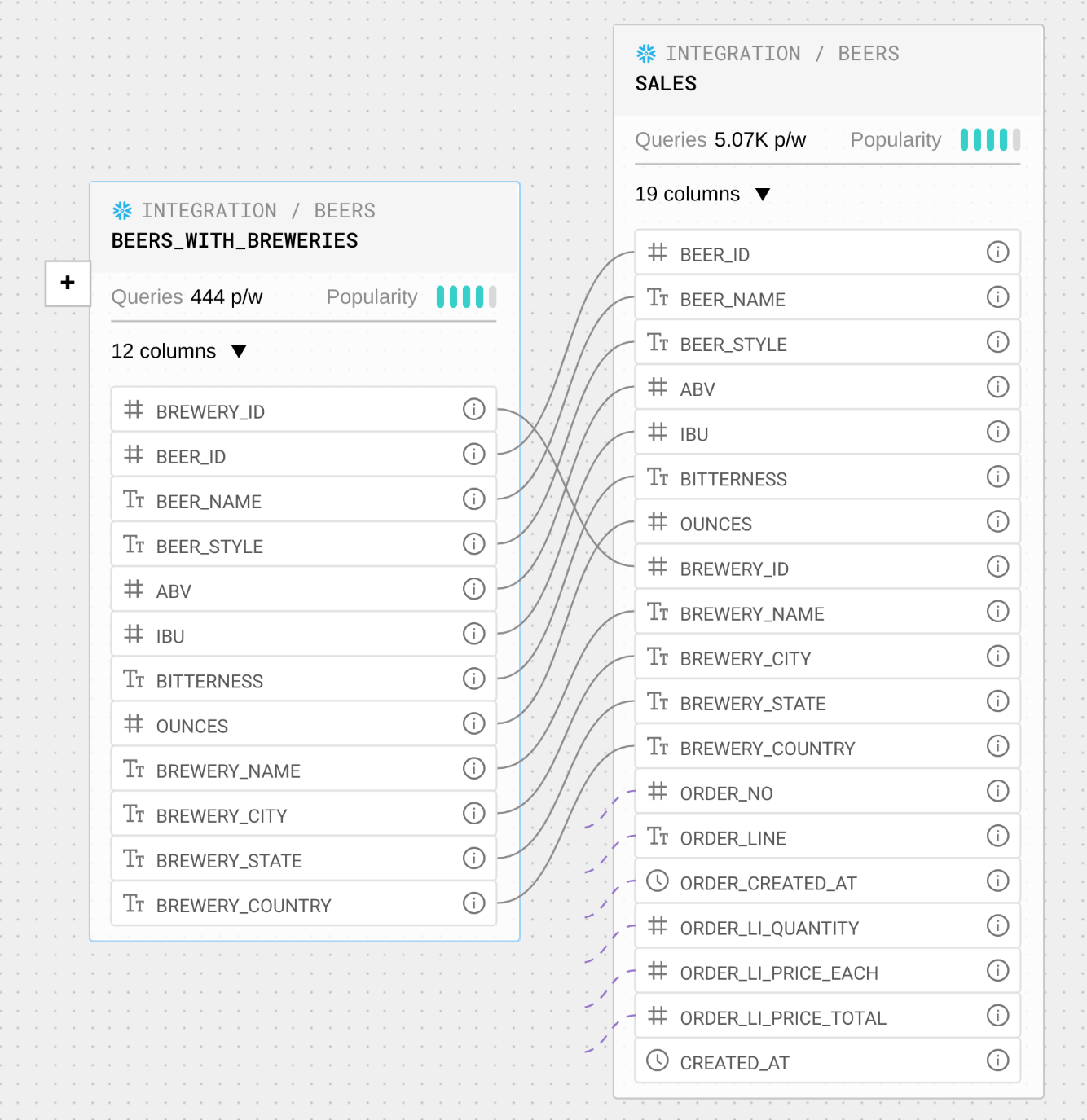The image size is (1087, 1120).
Task: Open info for BREWERY_ID in BEERS_WITH_BREWERIES
Action: (x=473, y=410)
